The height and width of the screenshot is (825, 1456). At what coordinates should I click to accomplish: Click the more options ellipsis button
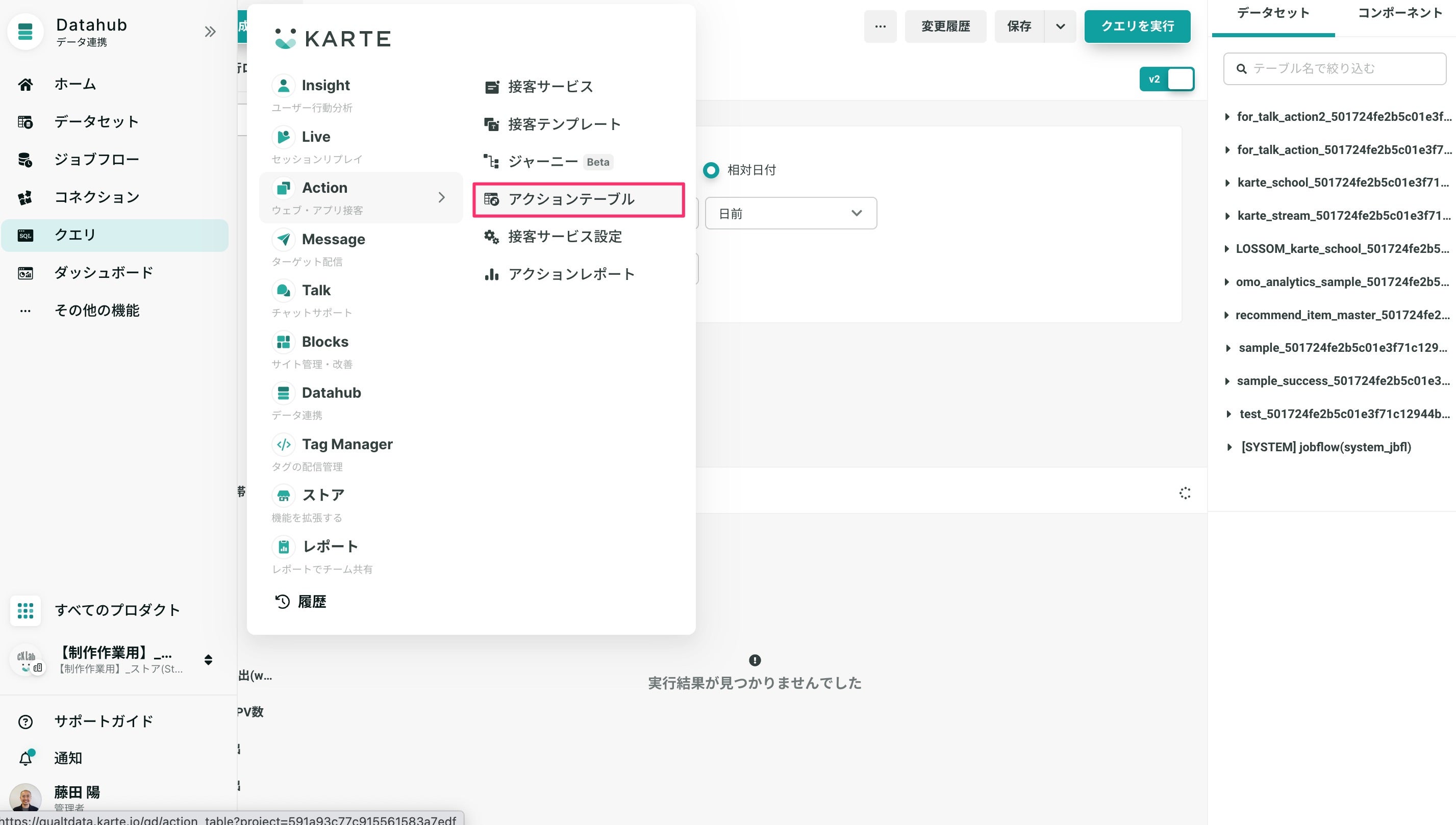[x=880, y=27]
